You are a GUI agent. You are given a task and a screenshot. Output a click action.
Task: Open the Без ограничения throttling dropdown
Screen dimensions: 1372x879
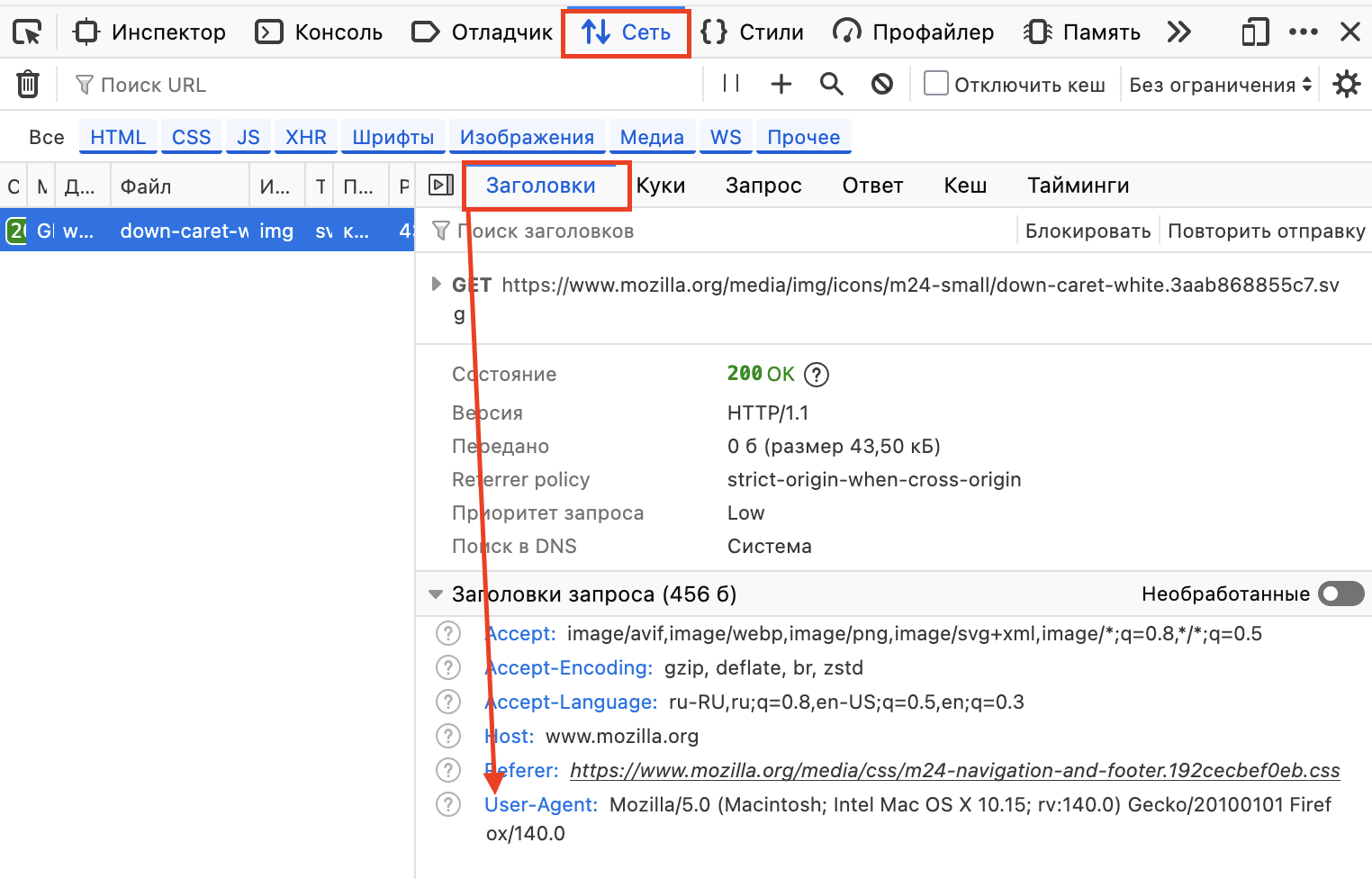[1220, 84]
